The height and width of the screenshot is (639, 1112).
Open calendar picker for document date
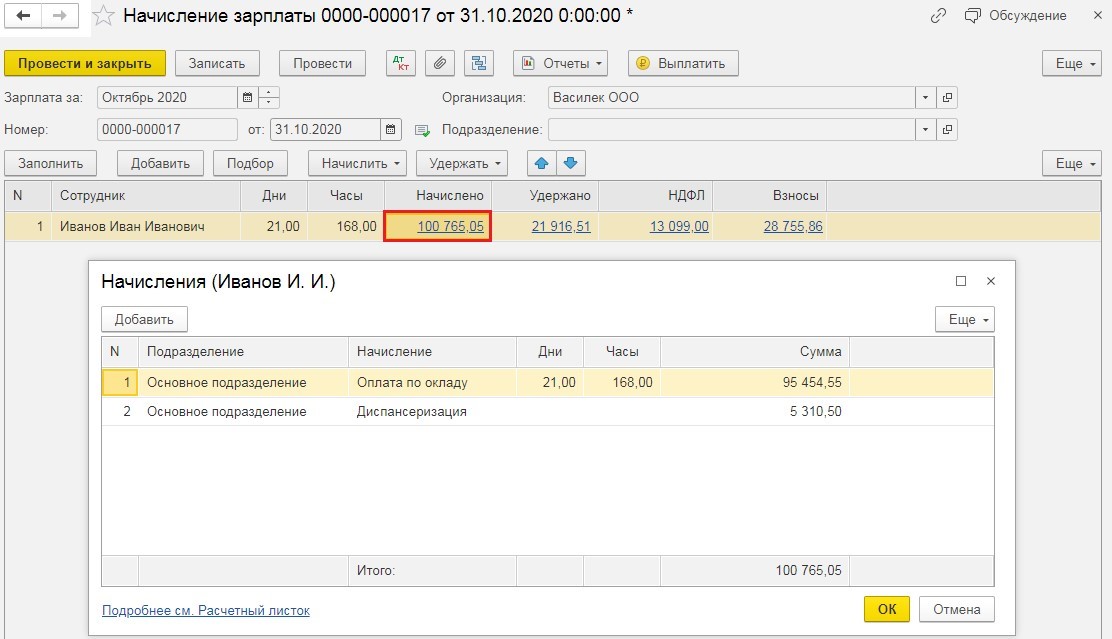[x=391, y=130]
